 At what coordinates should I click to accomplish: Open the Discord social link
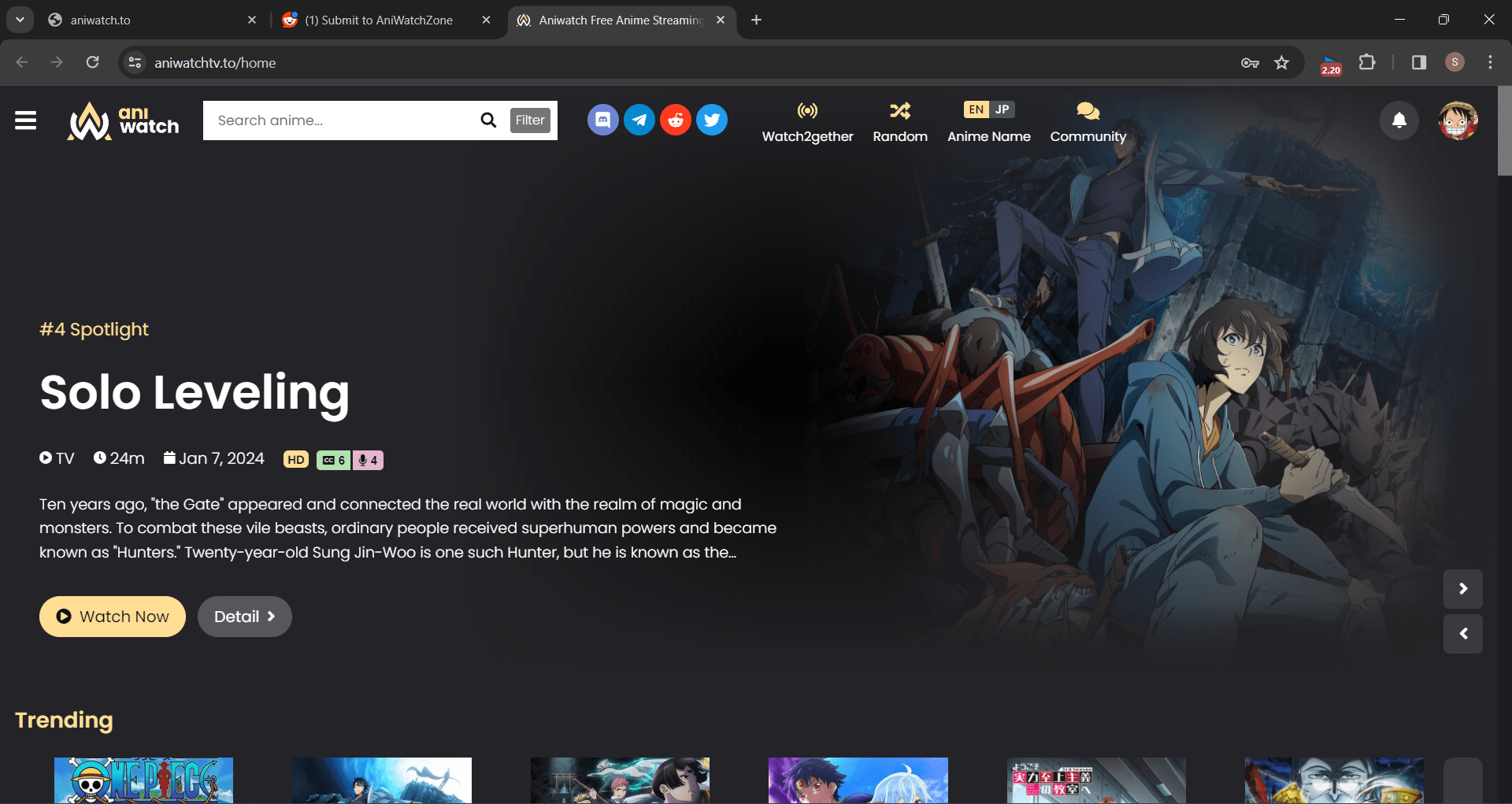pyautogui.click(x=603, y=120)
